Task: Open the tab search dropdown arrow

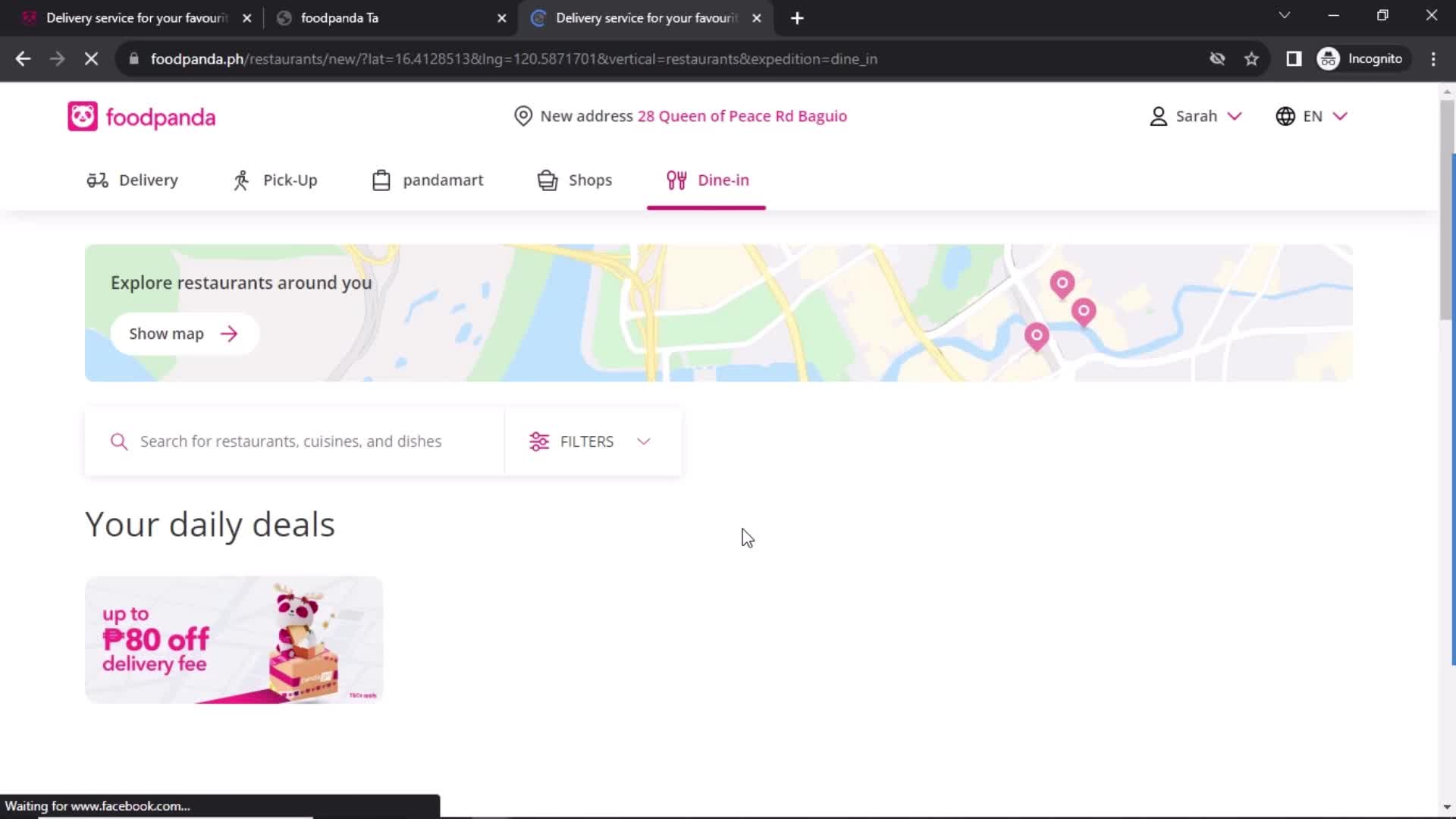Action: pos(1284,15)
